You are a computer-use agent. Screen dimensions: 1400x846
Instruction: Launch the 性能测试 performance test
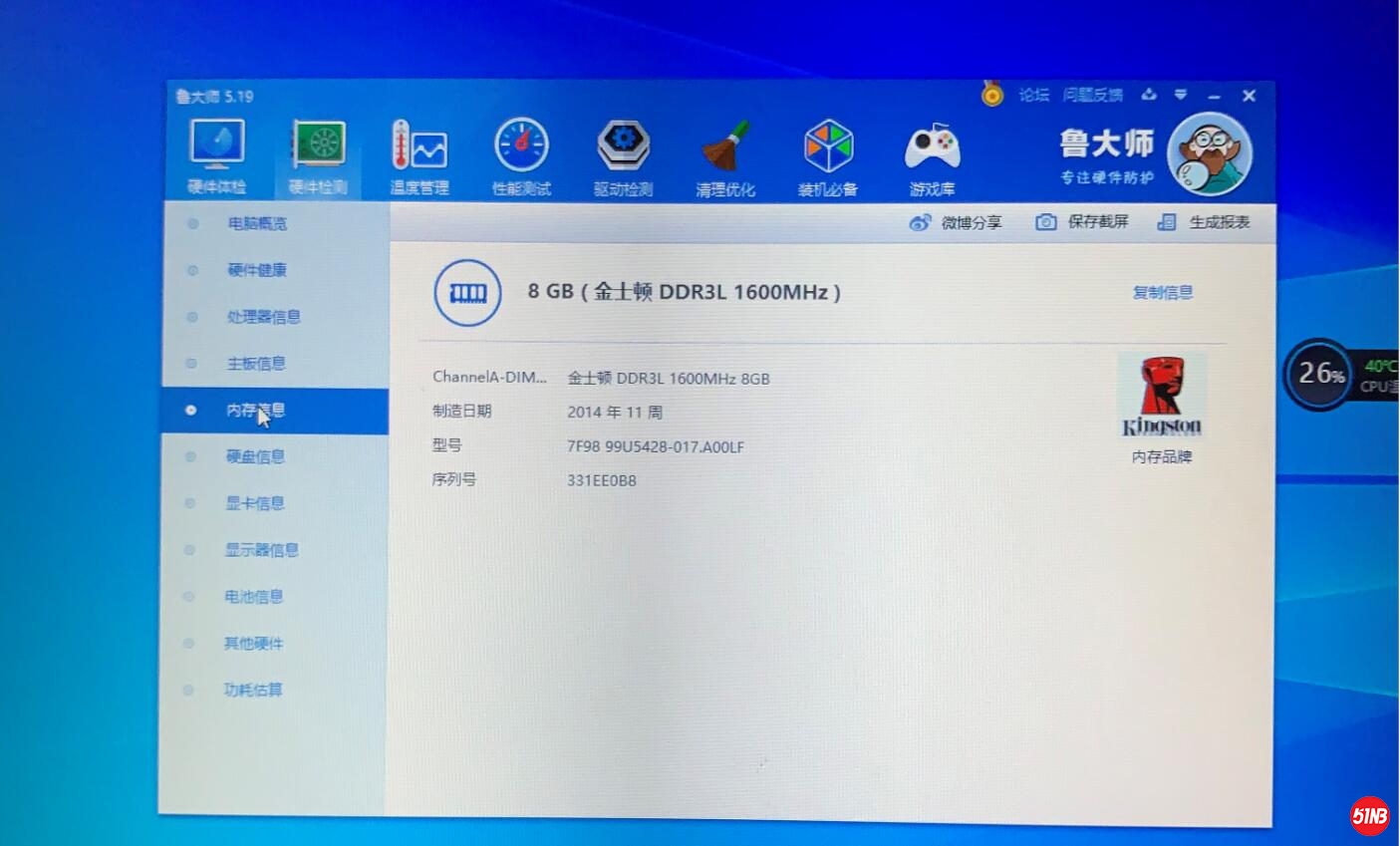[x=521, y=157]
